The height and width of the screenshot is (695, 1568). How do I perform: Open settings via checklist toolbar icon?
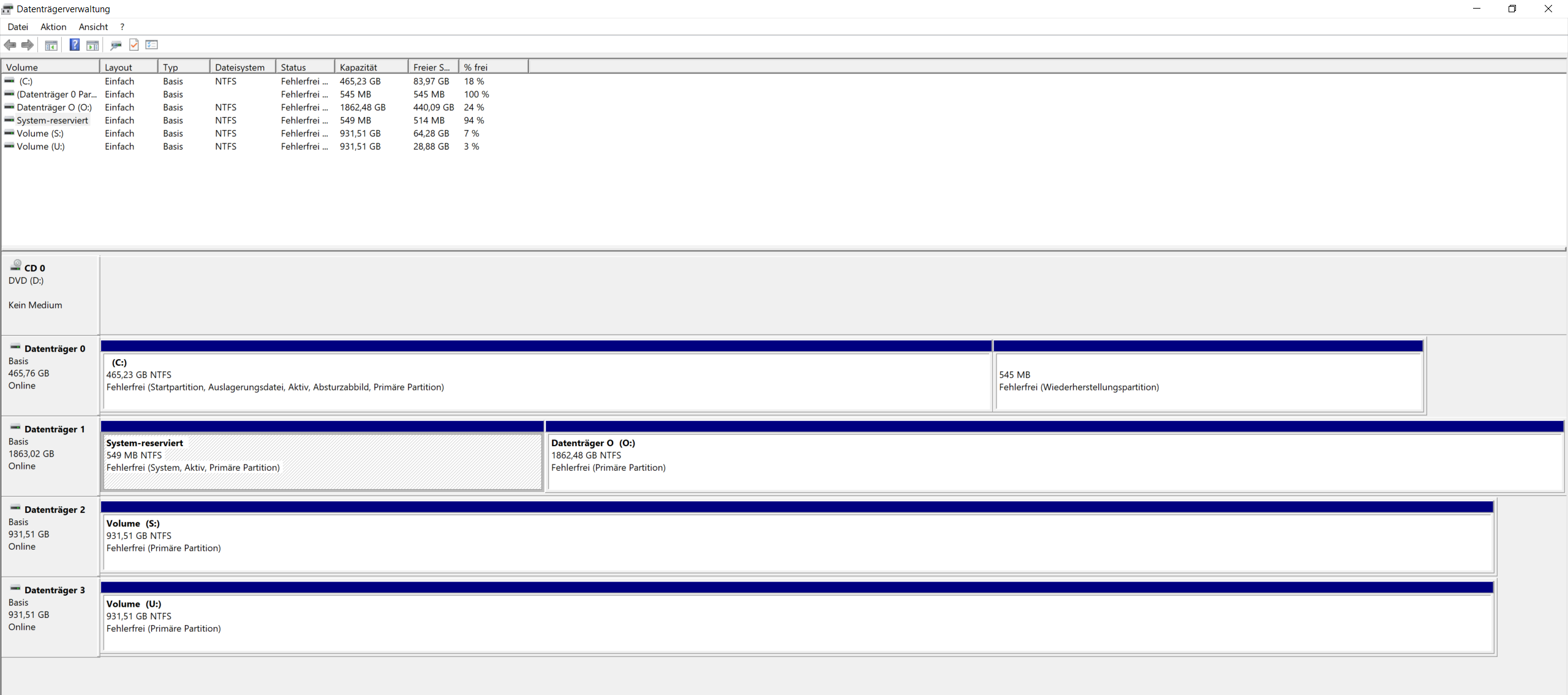pyautogui.click(x=152, y=45)
